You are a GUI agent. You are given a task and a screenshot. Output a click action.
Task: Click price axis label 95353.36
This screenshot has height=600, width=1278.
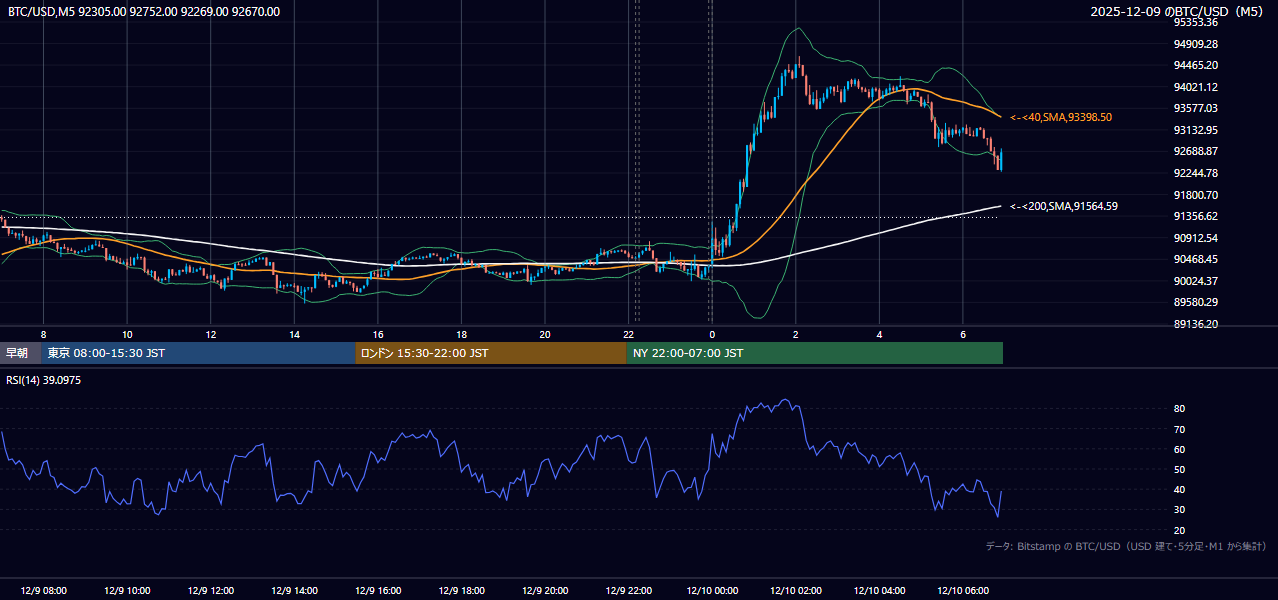tap(1196, 22)
